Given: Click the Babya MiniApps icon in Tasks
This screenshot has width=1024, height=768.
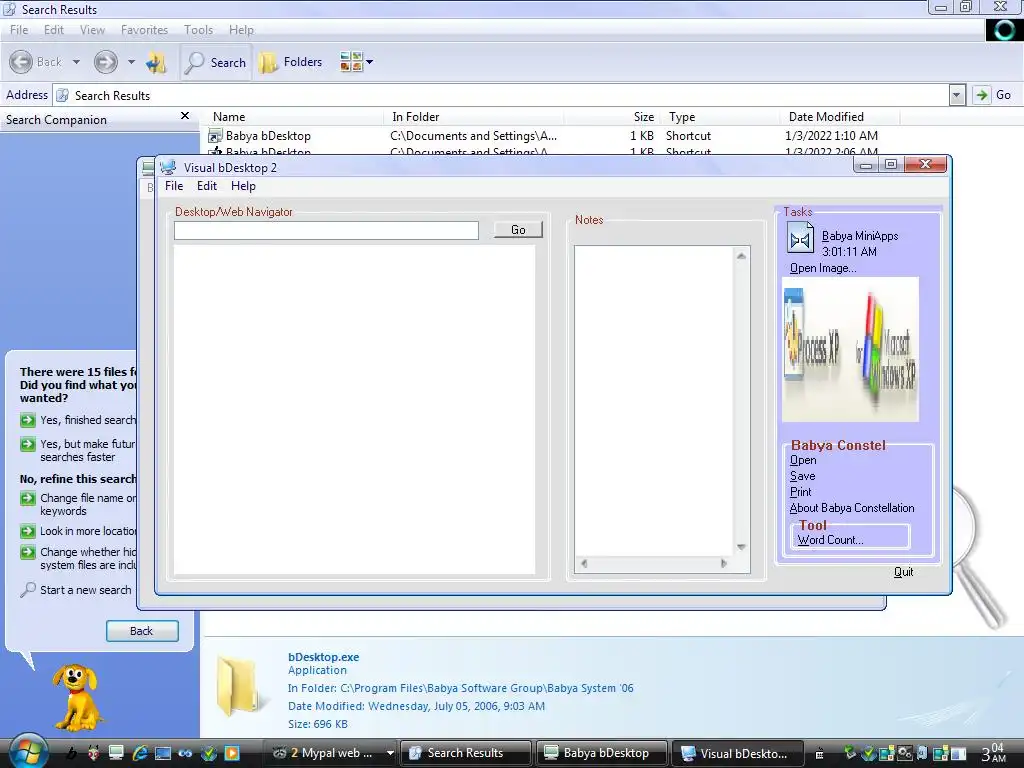Looking at the screenshot, I should tap(800, 239).
